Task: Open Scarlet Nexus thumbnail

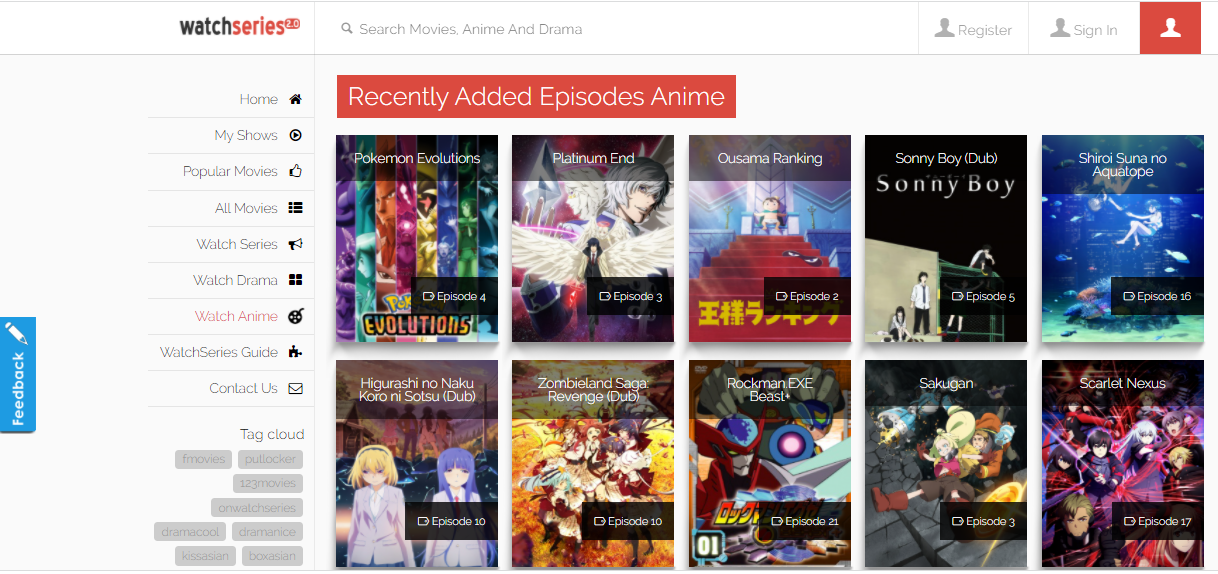Action: coord(1123,463)
